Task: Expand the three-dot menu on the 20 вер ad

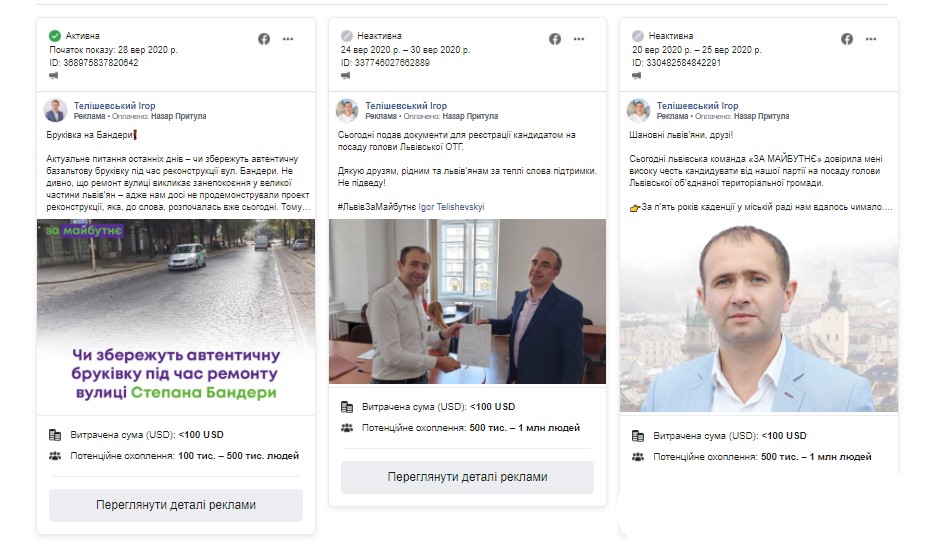Action: tap(871, 39)
